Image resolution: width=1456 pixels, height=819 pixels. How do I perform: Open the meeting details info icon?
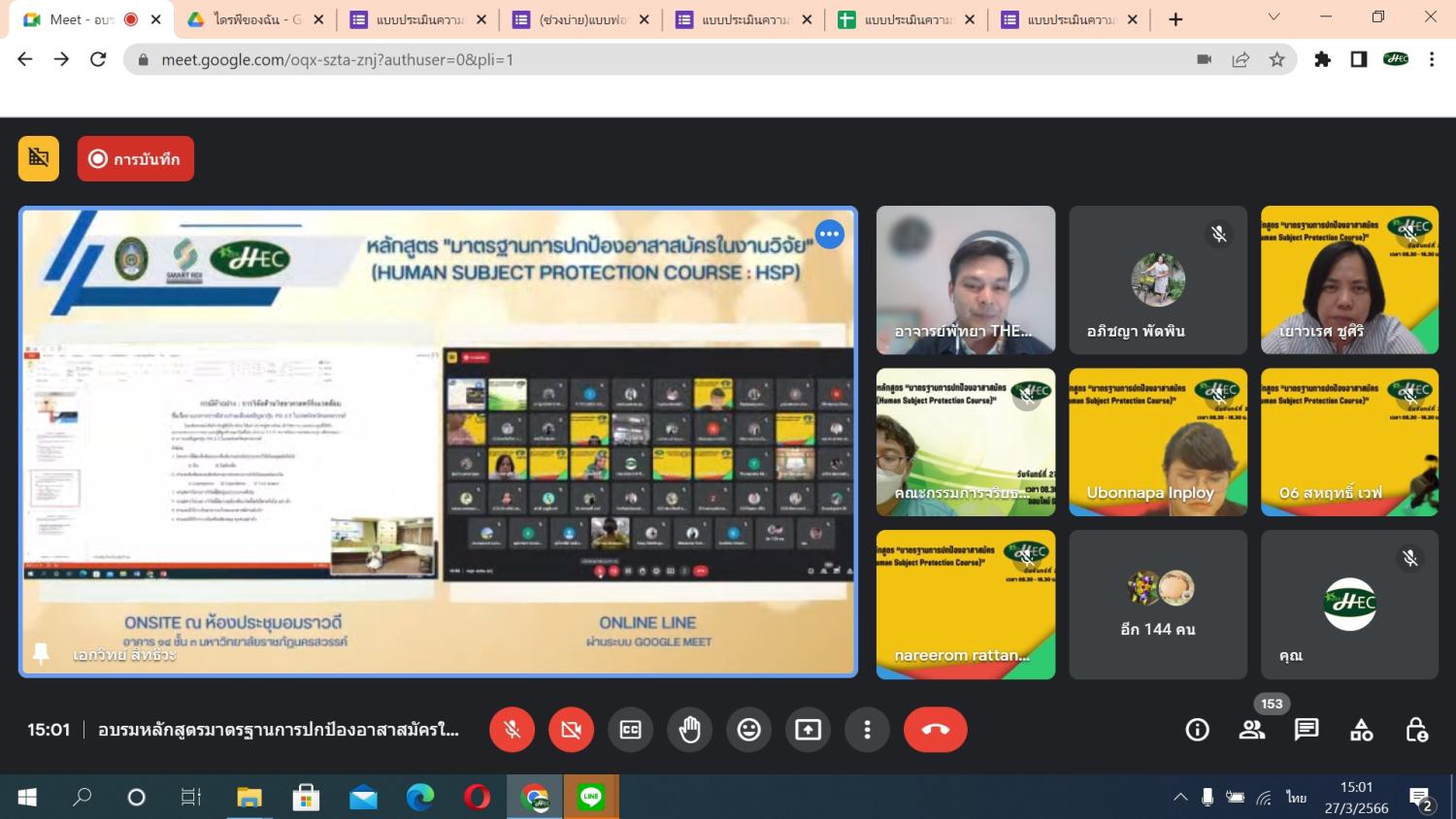[x=1197, y=730]
